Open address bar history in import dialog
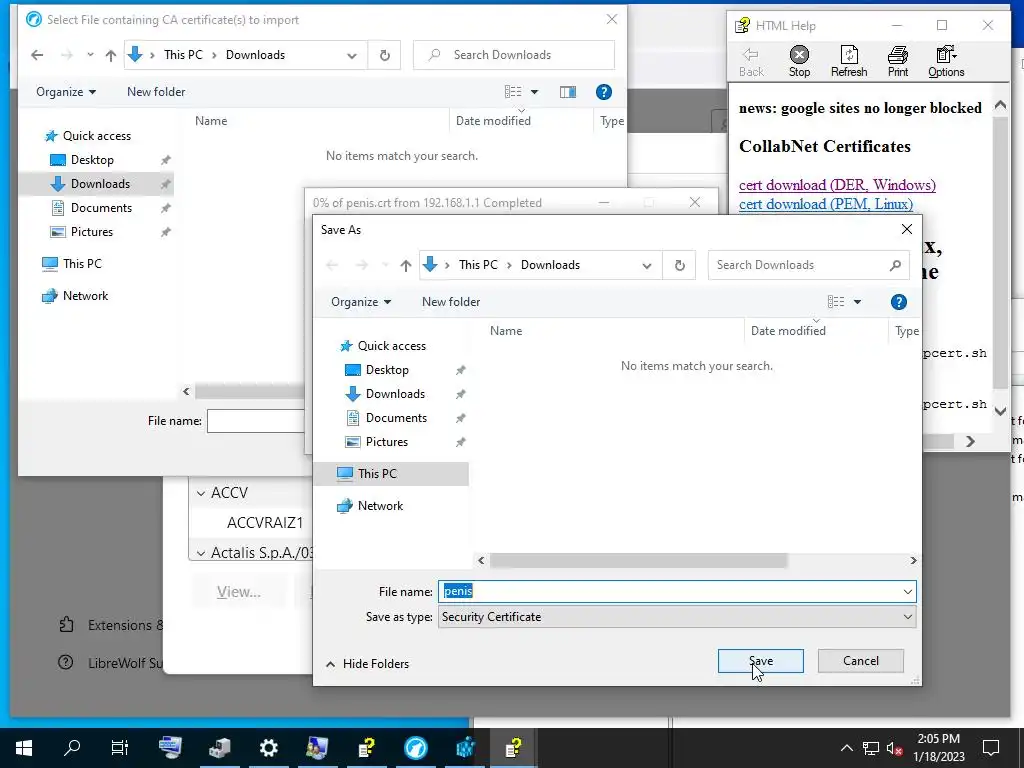 click(352, 56)
